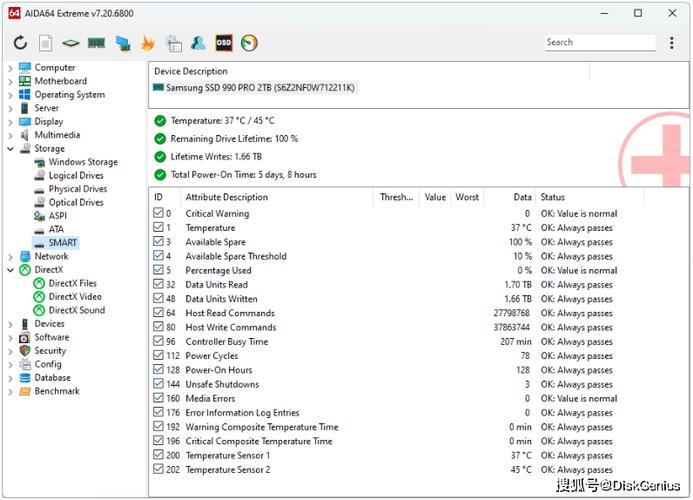Click the Data column header
Screen dimensions: 693x500
[510, 197]
